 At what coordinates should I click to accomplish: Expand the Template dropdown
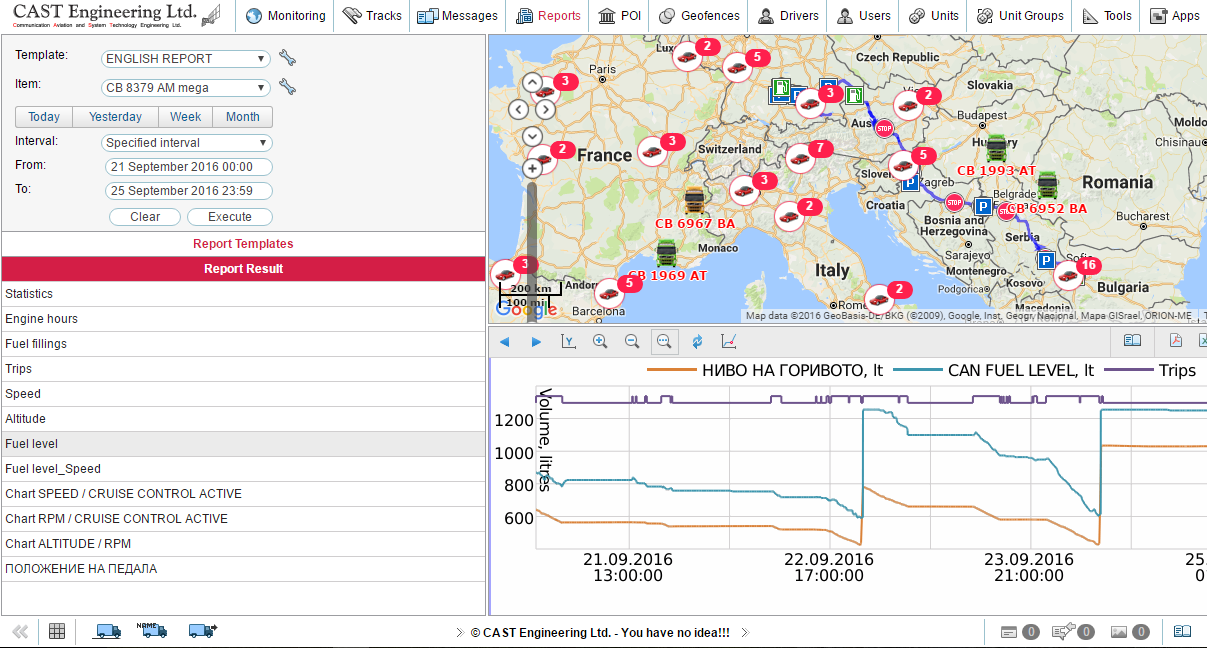tap(187, 59)
